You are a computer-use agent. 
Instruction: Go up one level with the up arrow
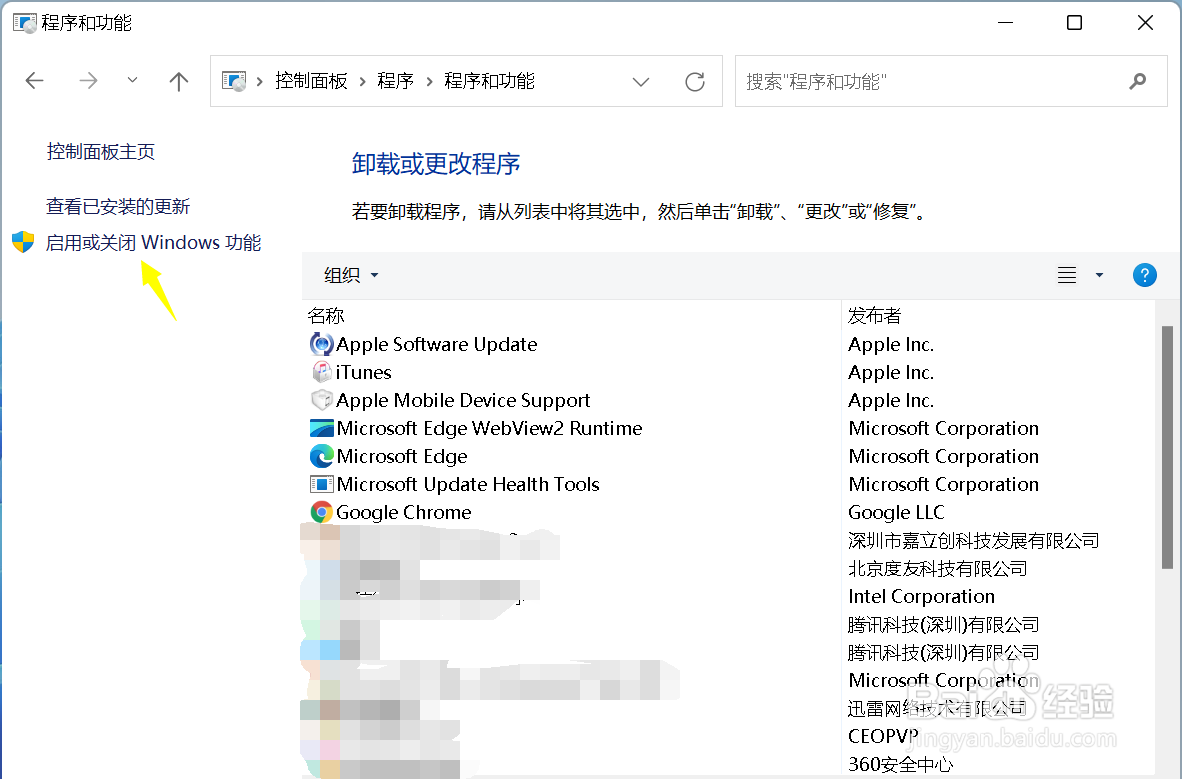[179, 81]
